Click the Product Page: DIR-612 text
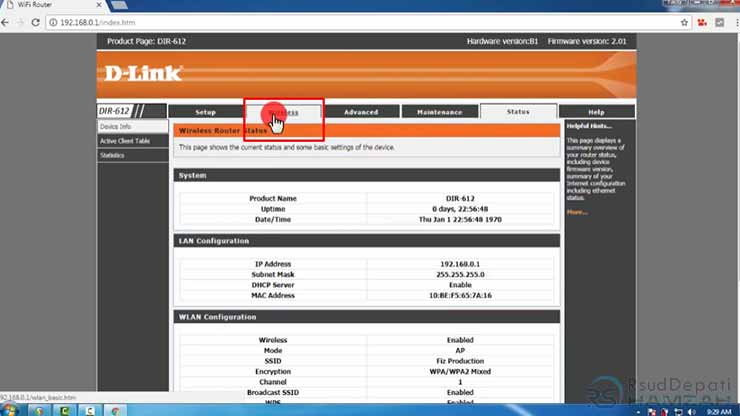The height and width of the screenshot is (416, 740). (146, 41)
